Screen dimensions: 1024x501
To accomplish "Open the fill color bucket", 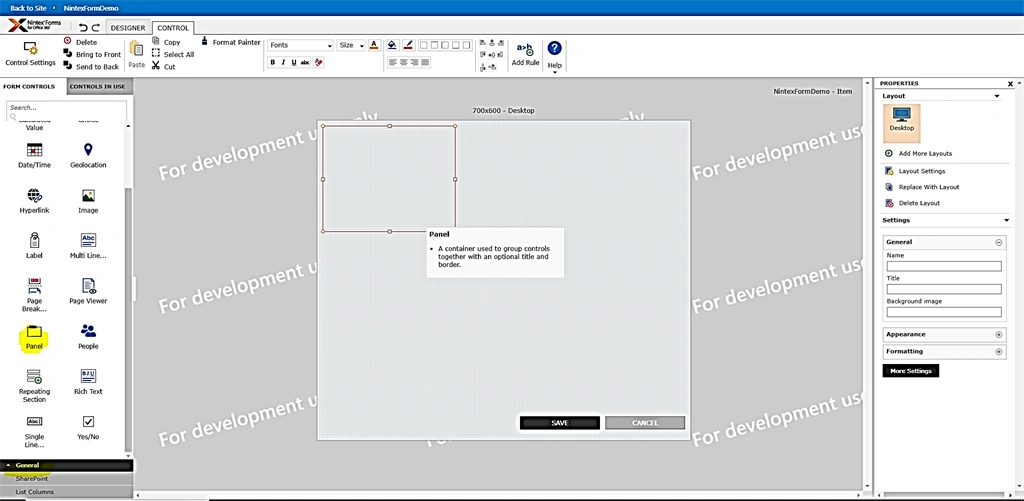I will point(392,45).
